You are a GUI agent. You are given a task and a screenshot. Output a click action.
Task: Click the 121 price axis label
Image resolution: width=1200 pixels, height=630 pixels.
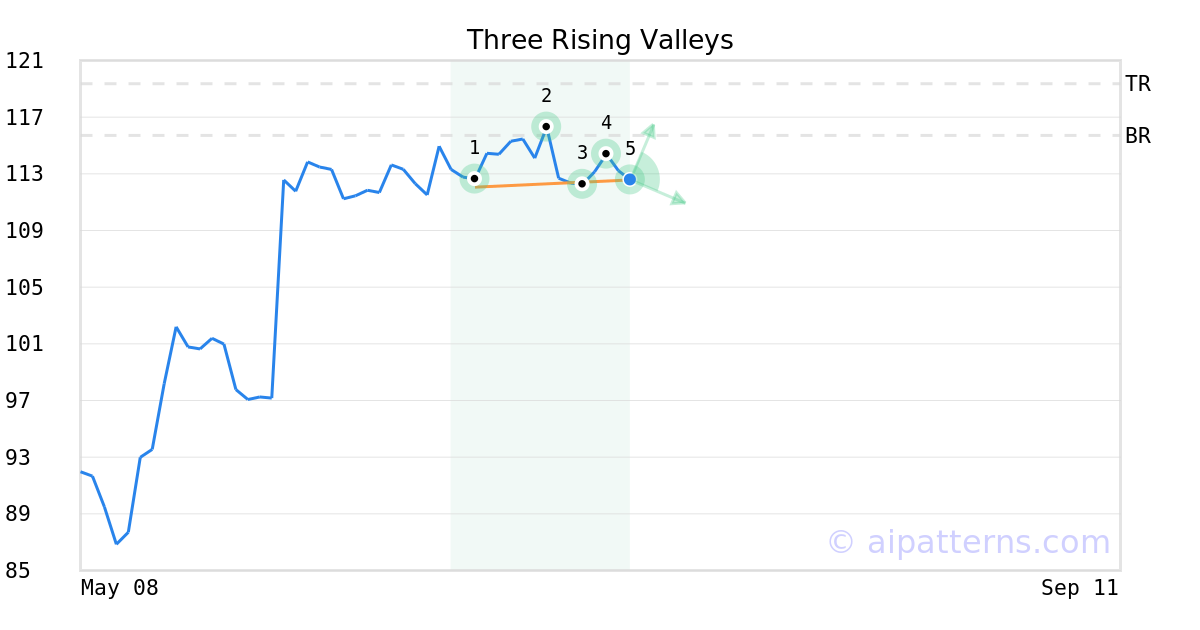point(24,61)
